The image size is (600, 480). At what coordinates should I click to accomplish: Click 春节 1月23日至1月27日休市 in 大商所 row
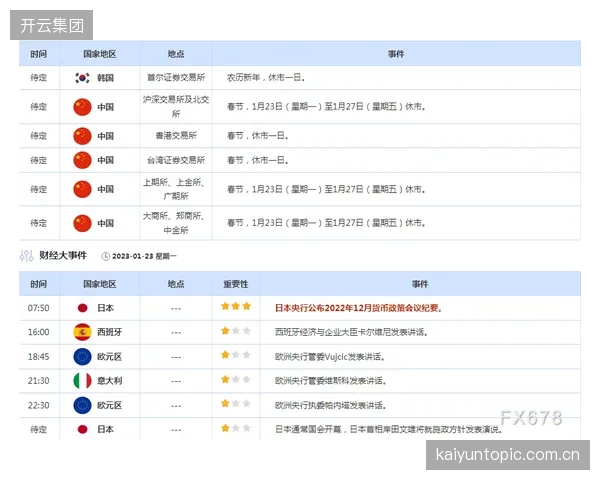click(x=326, y=223)
